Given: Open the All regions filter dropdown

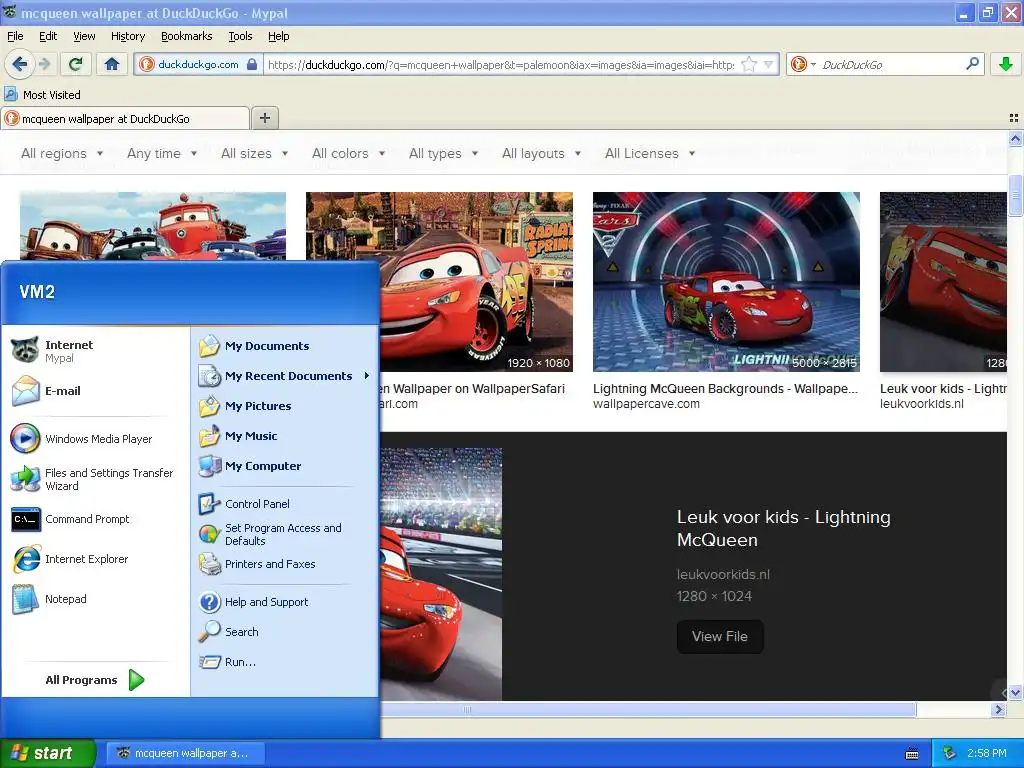Looking at the screenshot, I should click(62, 153).
